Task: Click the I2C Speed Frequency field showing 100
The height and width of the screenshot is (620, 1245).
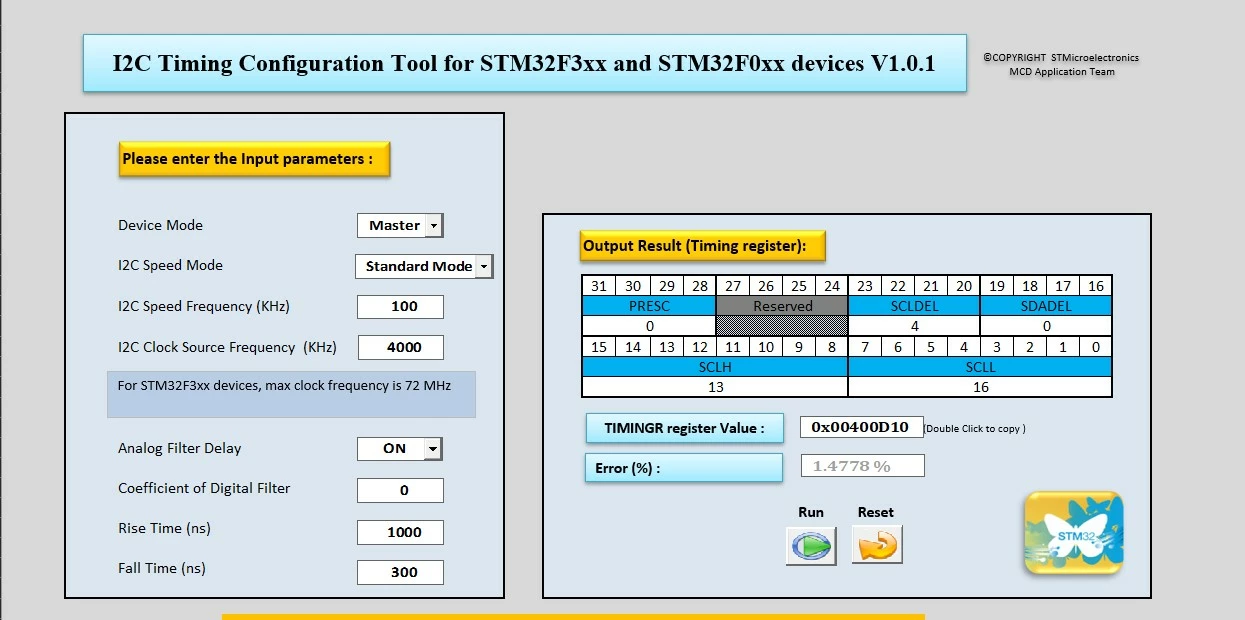Action: [x=400, y=306]
